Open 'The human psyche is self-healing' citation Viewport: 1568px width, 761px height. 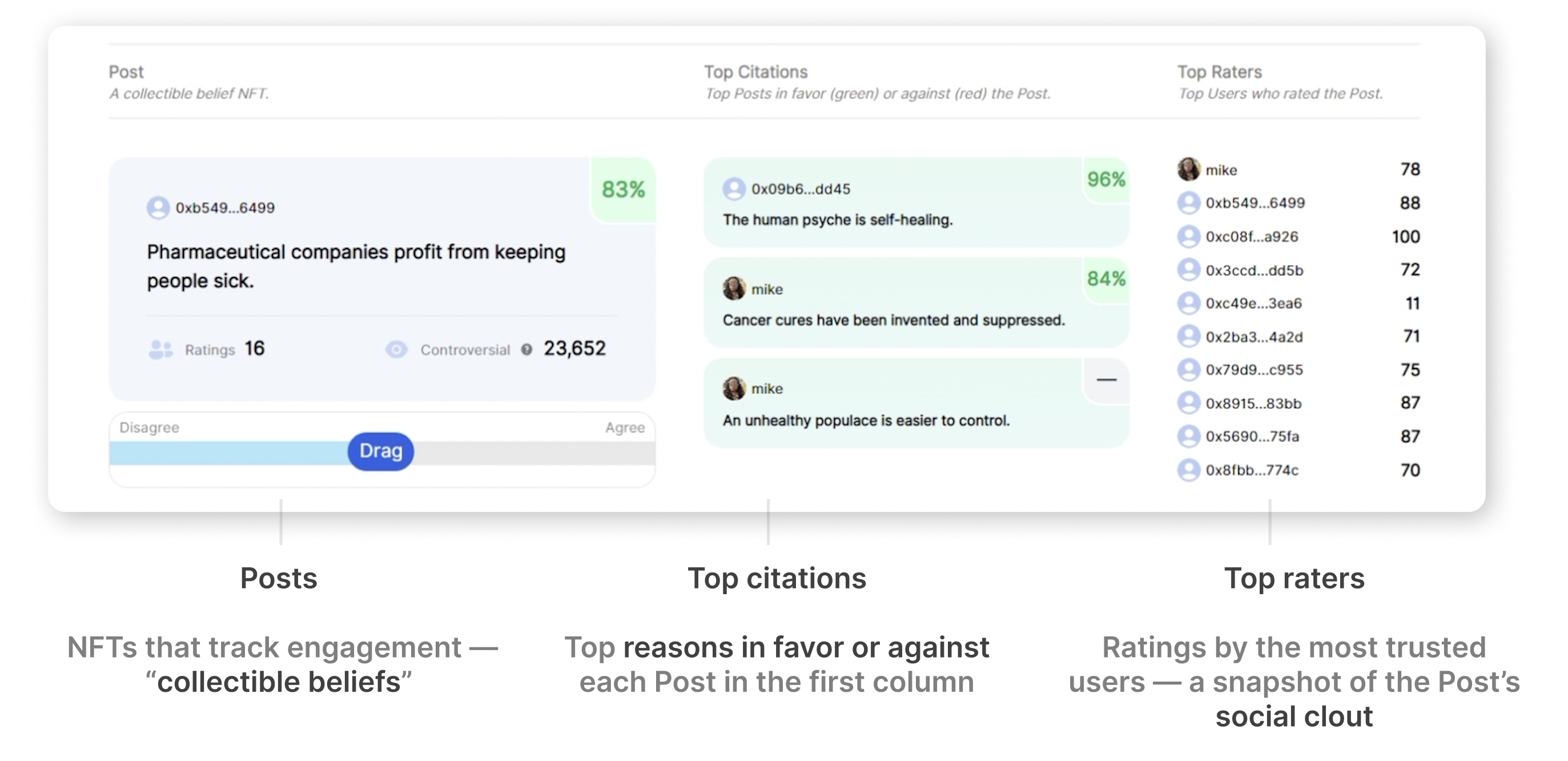coord(838,220)
